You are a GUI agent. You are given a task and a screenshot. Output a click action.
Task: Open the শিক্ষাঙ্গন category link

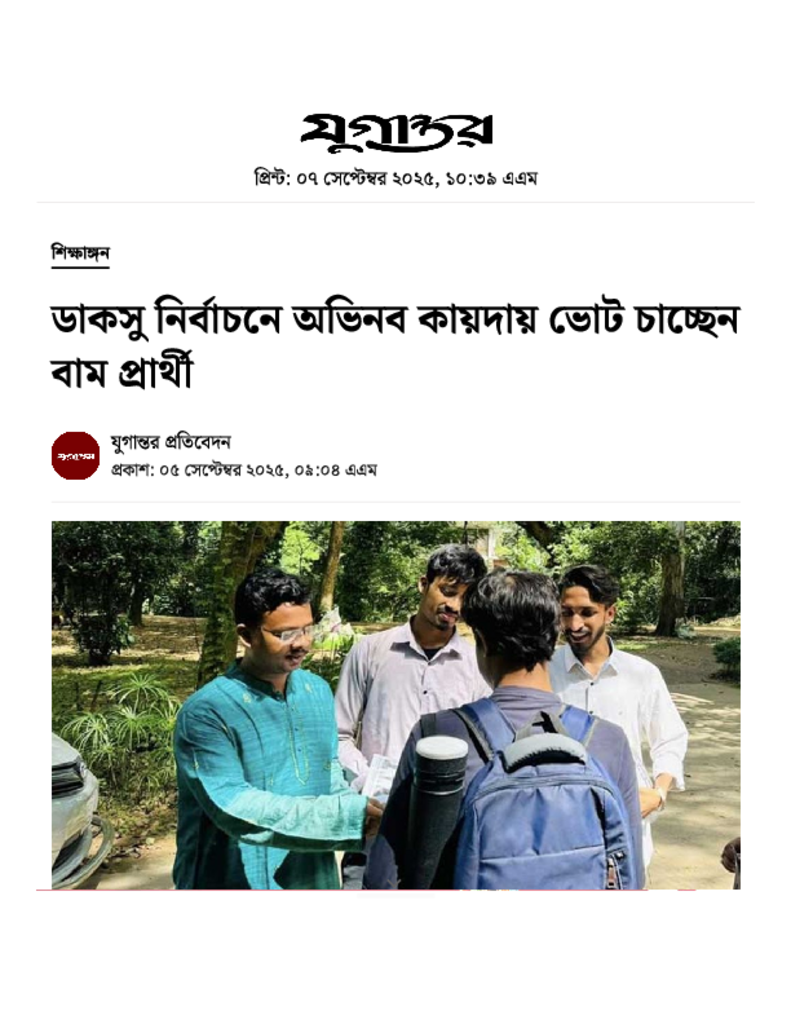click(80, 253)
